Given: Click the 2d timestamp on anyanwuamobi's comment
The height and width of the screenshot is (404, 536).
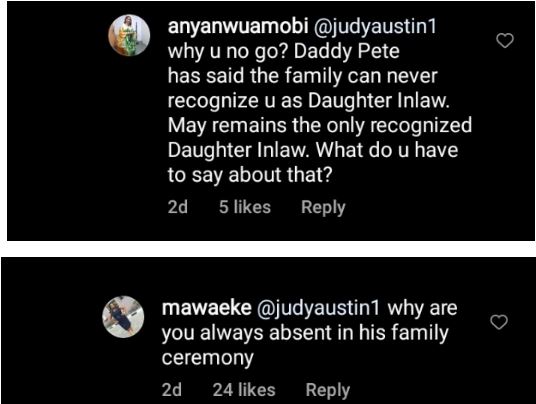Looking at the screenshot, I should (x=178, y=207).
